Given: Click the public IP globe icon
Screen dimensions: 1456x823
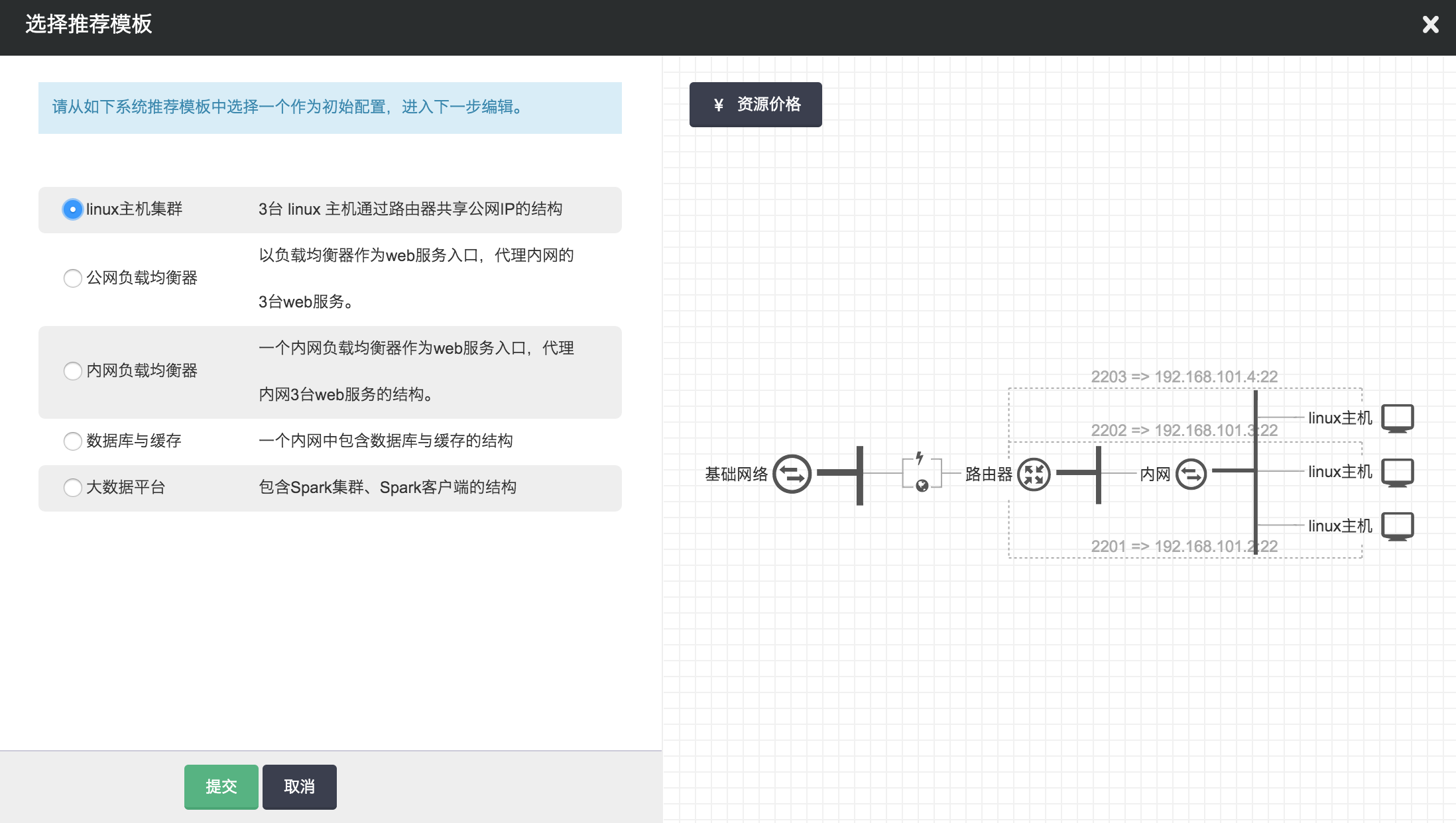Looking at the screenshot, I should (x=922, y=486).
